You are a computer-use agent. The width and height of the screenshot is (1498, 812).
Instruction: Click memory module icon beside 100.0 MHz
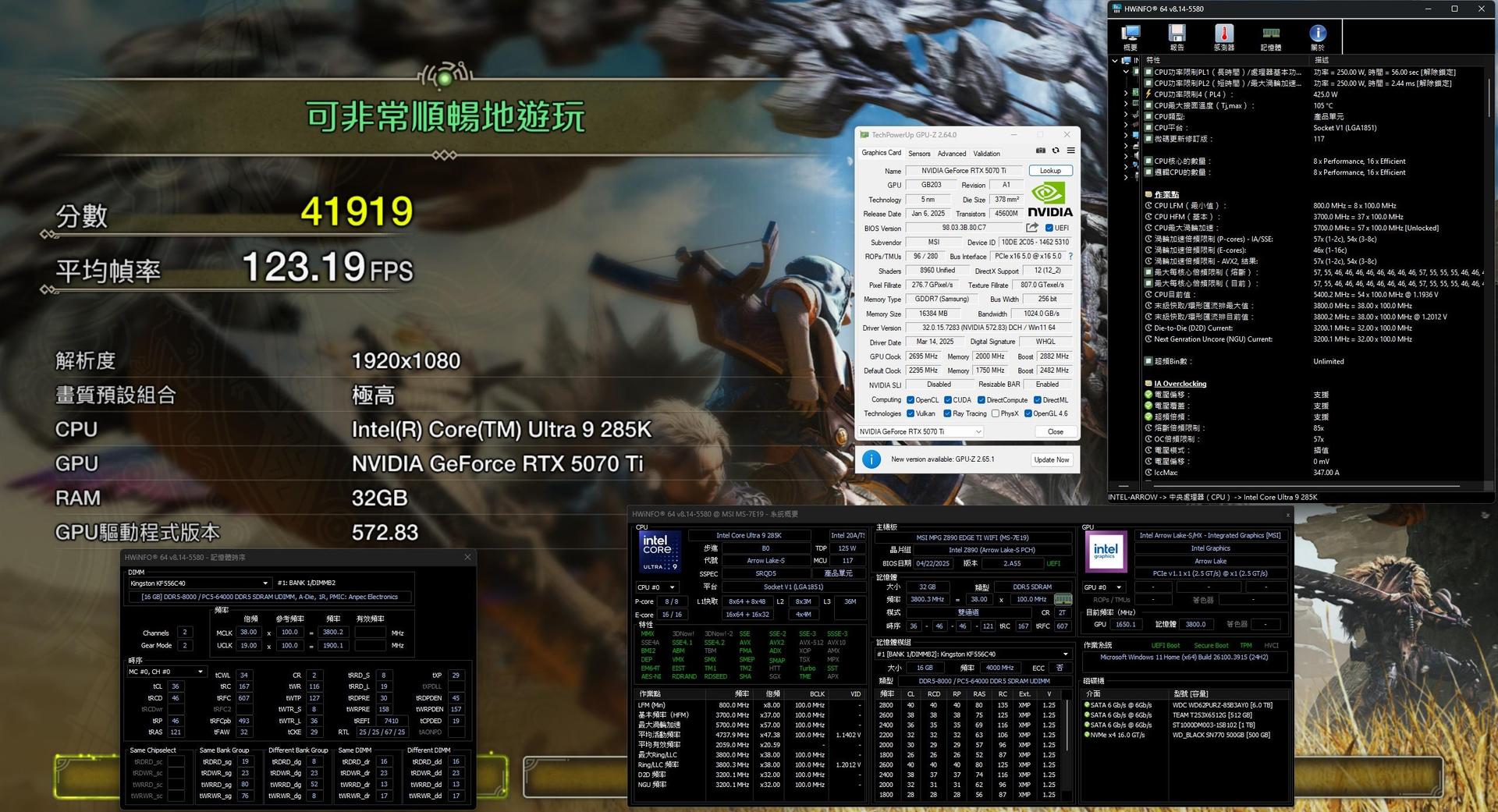pyautogui.click(x=1063, y=599)
